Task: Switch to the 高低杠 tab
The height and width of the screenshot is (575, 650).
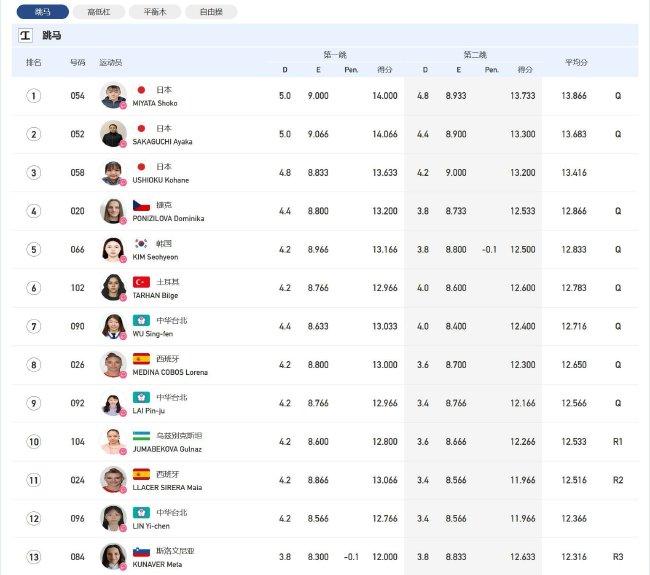Action: 99,12
